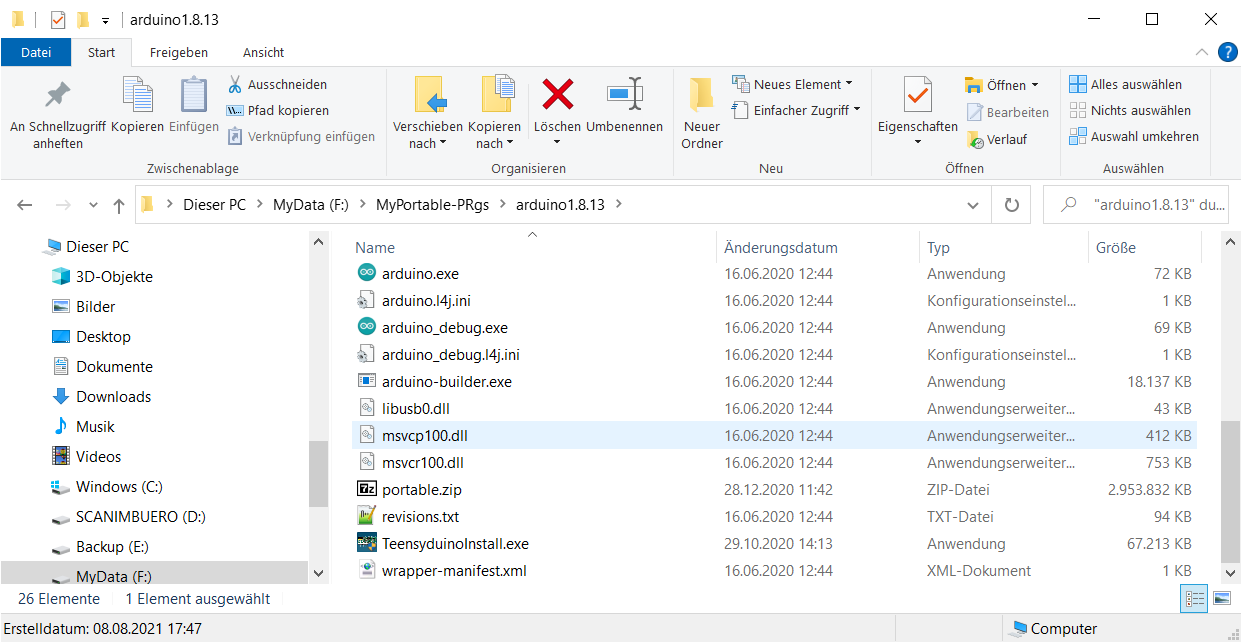The width and height of the screenshot is (1242, 643).
Task: Open the Verschieben nach menu
Action: pos(428,112)
